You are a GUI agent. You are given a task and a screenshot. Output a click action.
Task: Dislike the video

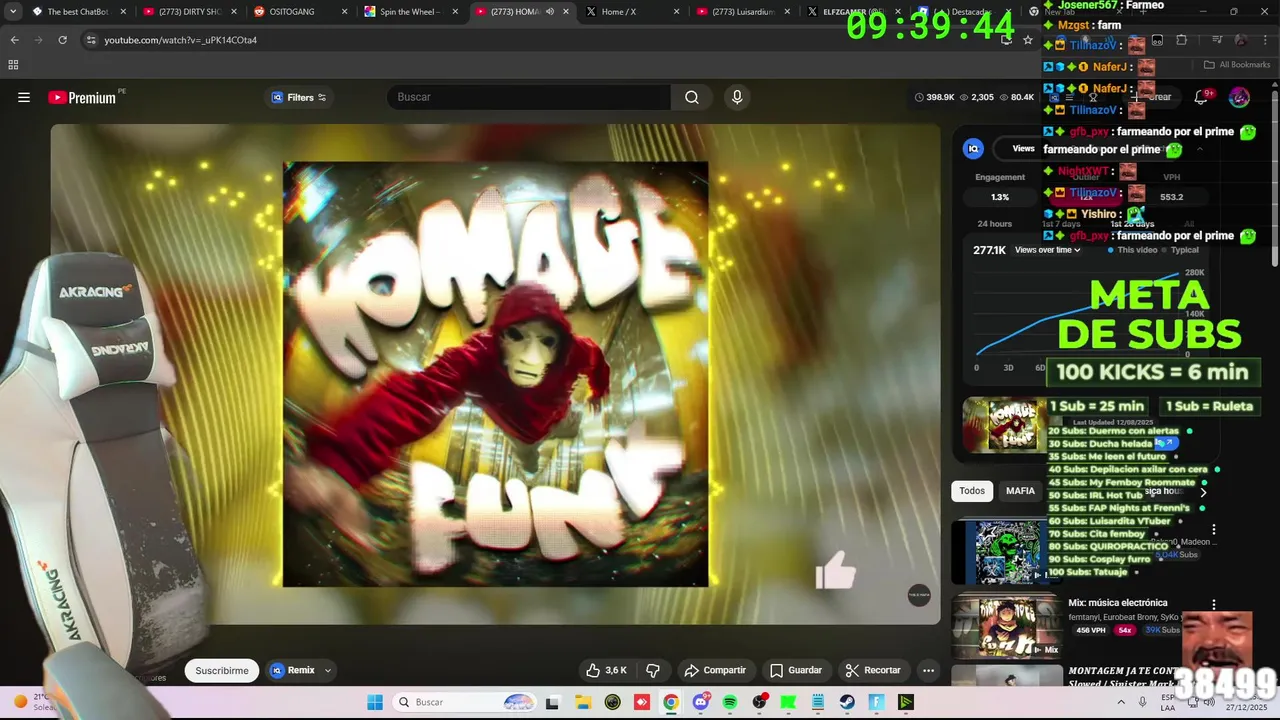coord(653,671)
